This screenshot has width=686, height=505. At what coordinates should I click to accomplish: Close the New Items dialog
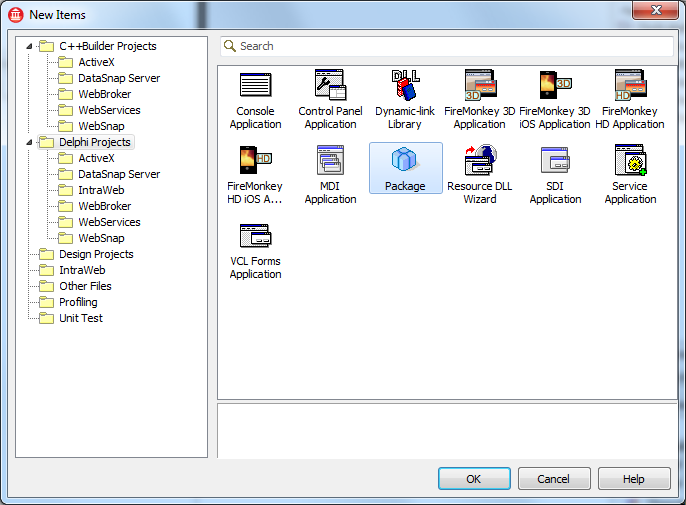655,11
